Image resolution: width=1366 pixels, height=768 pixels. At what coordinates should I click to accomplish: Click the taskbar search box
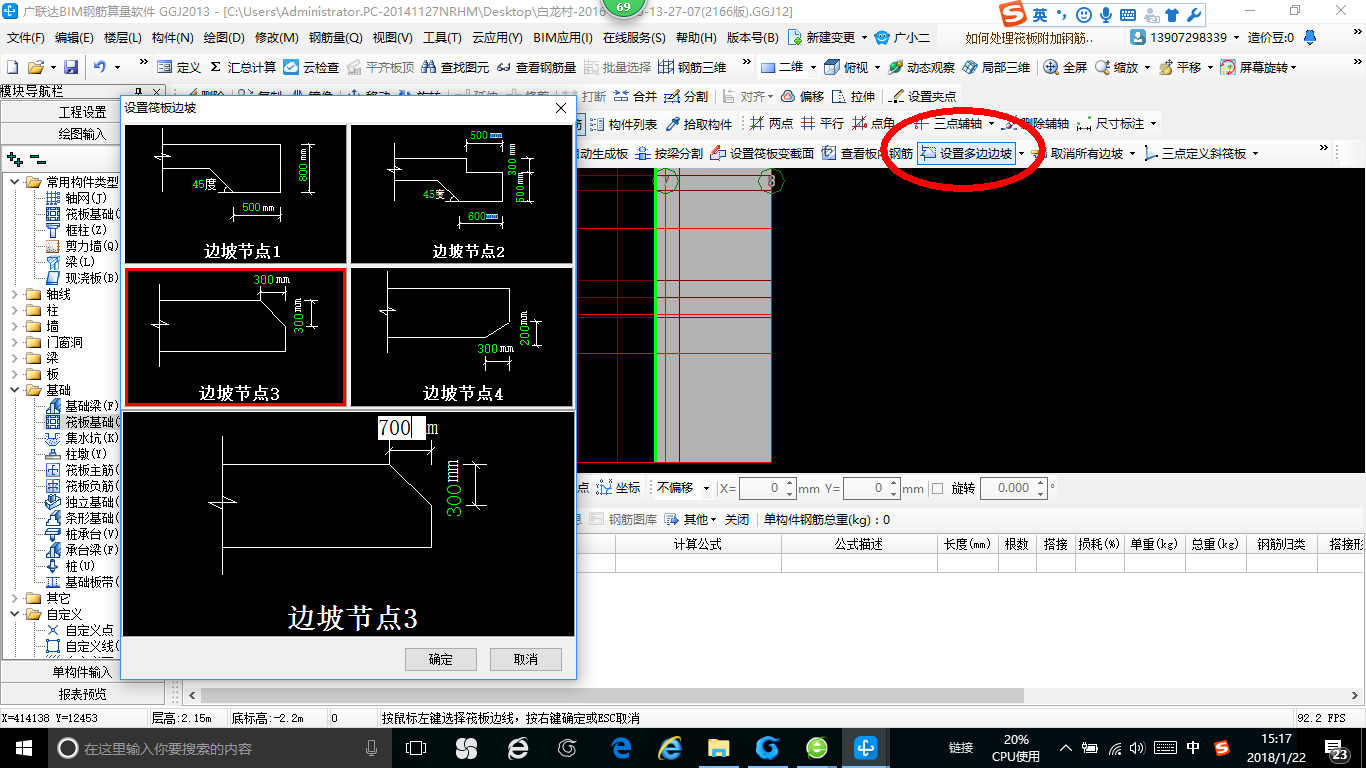pos(220,747)
